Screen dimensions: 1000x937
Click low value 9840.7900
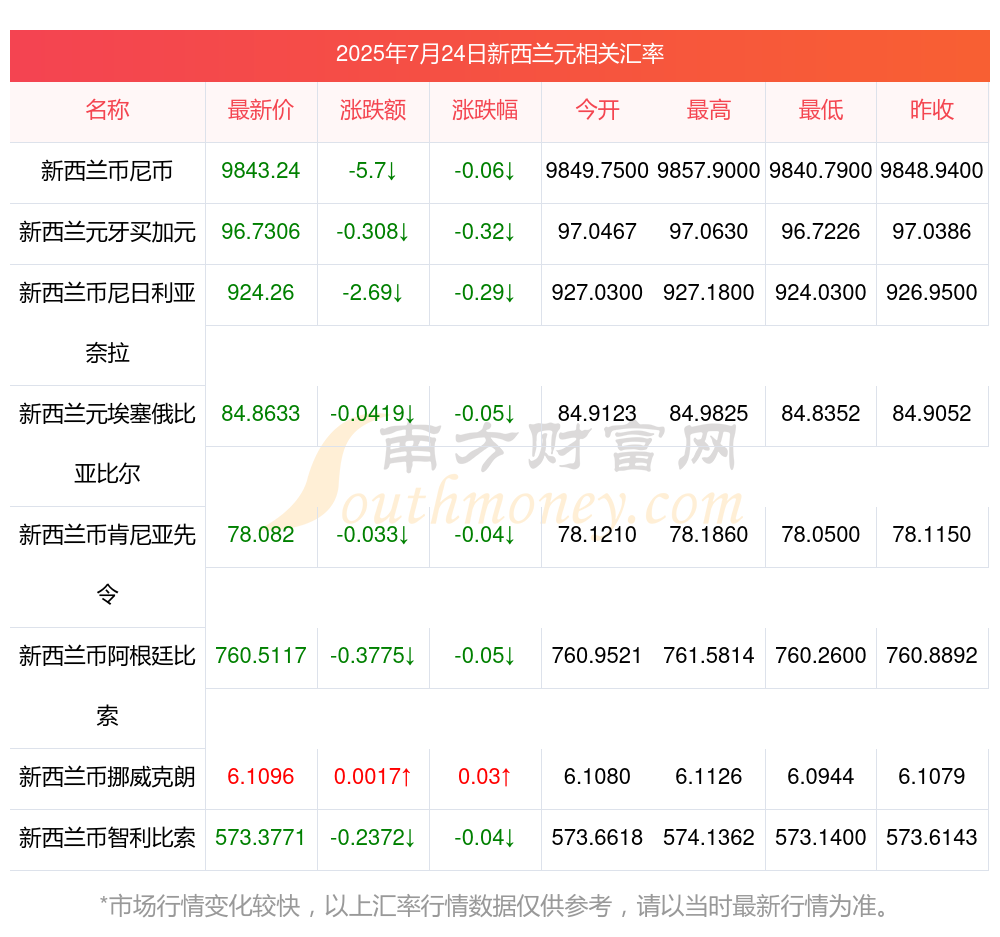[x=821, y=171]
